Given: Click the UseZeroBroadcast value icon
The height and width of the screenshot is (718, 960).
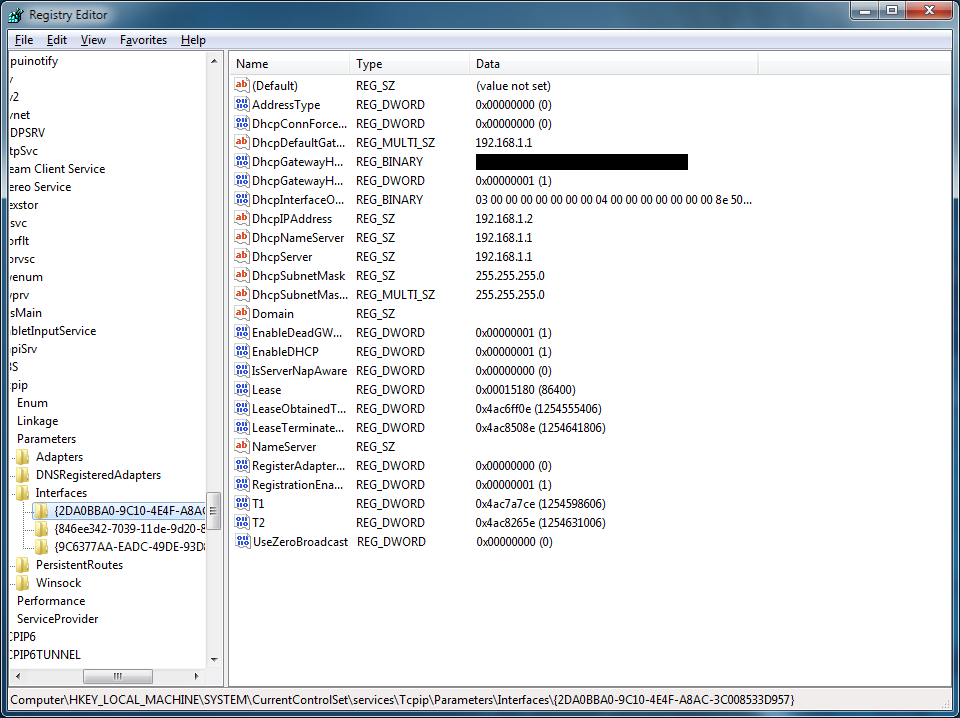Looking at the screenshot, I should point(242,541).
